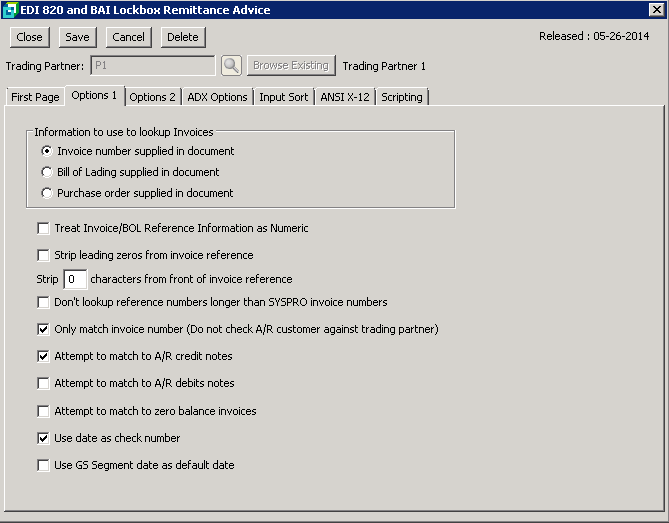Open the ADX Options tab
669x523 pixels.
[x=217, y=97]
